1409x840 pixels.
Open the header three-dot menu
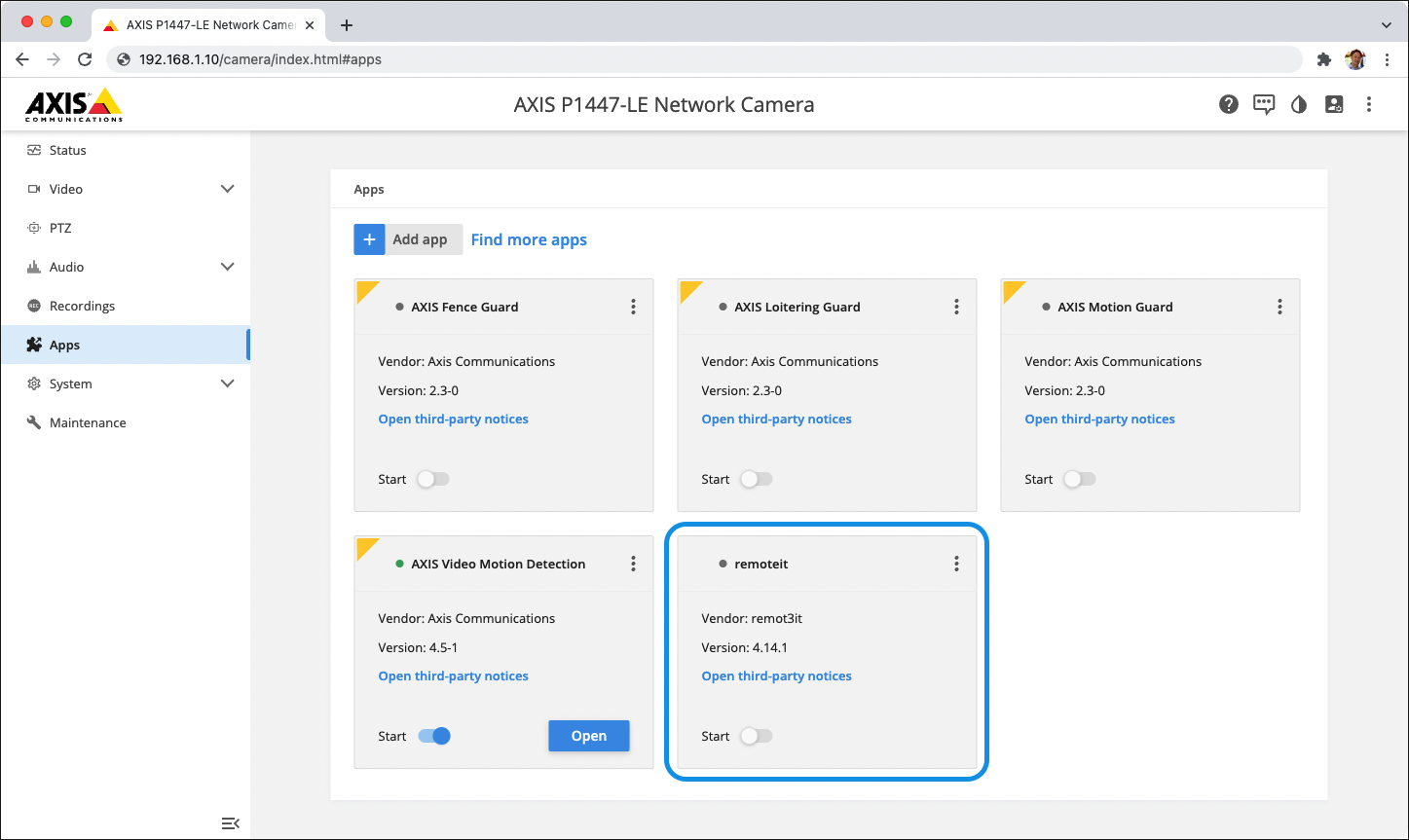click(1369, 104)
